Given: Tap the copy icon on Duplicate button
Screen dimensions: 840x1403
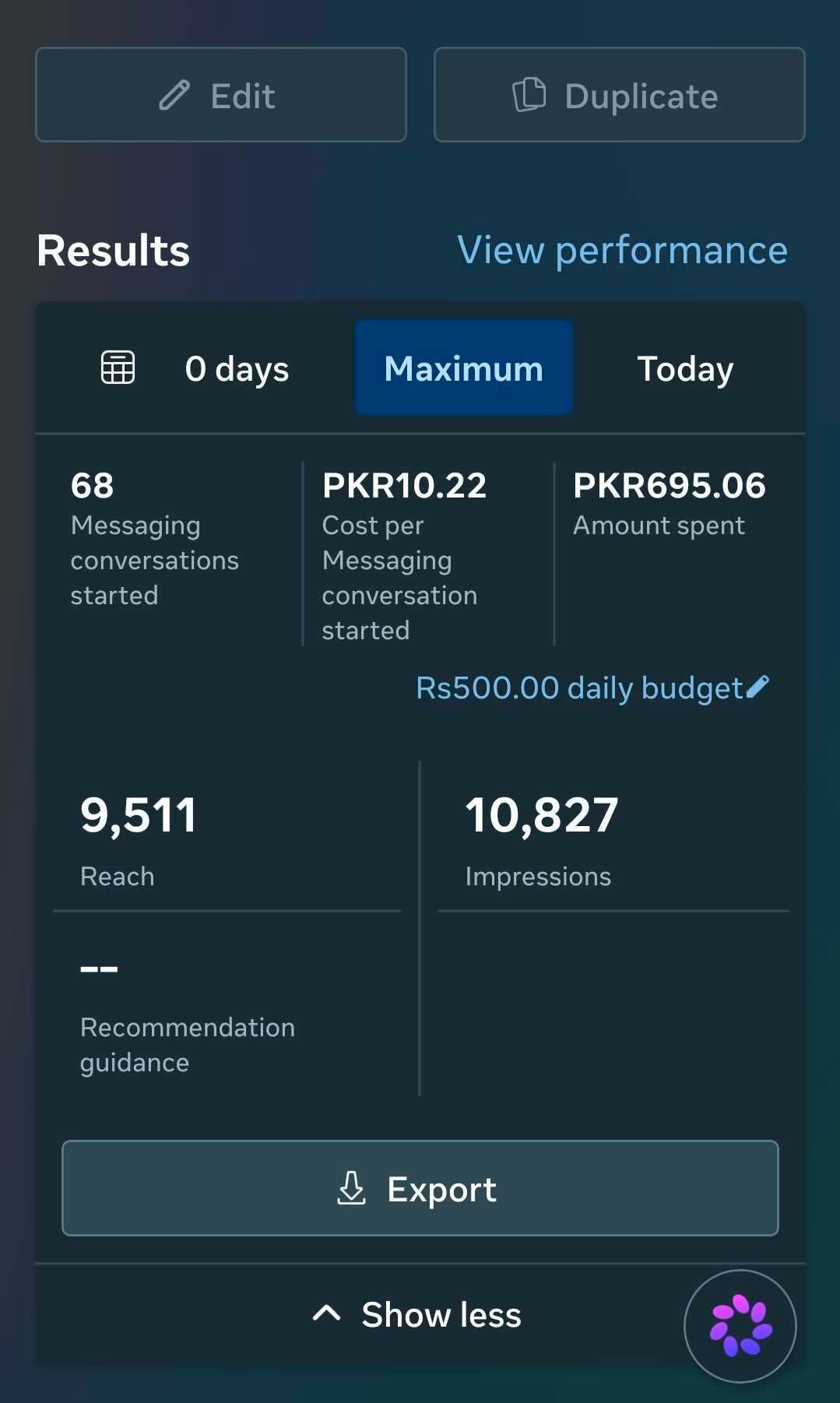Looking at the screenshot, I should [x=529, y=95].
